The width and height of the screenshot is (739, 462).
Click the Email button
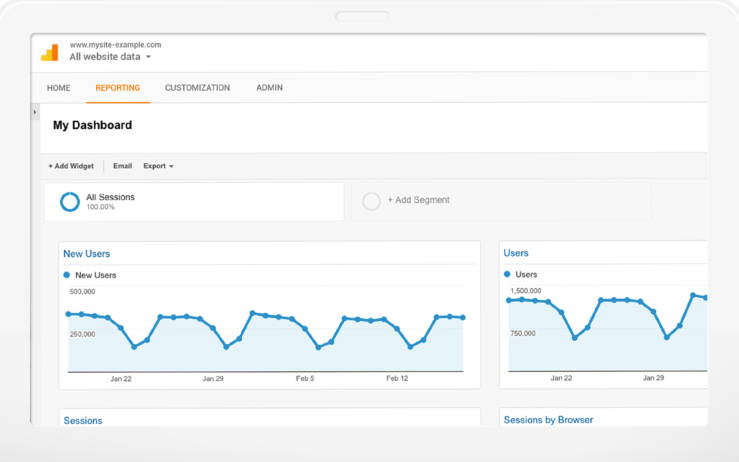(x=122, y=166)
